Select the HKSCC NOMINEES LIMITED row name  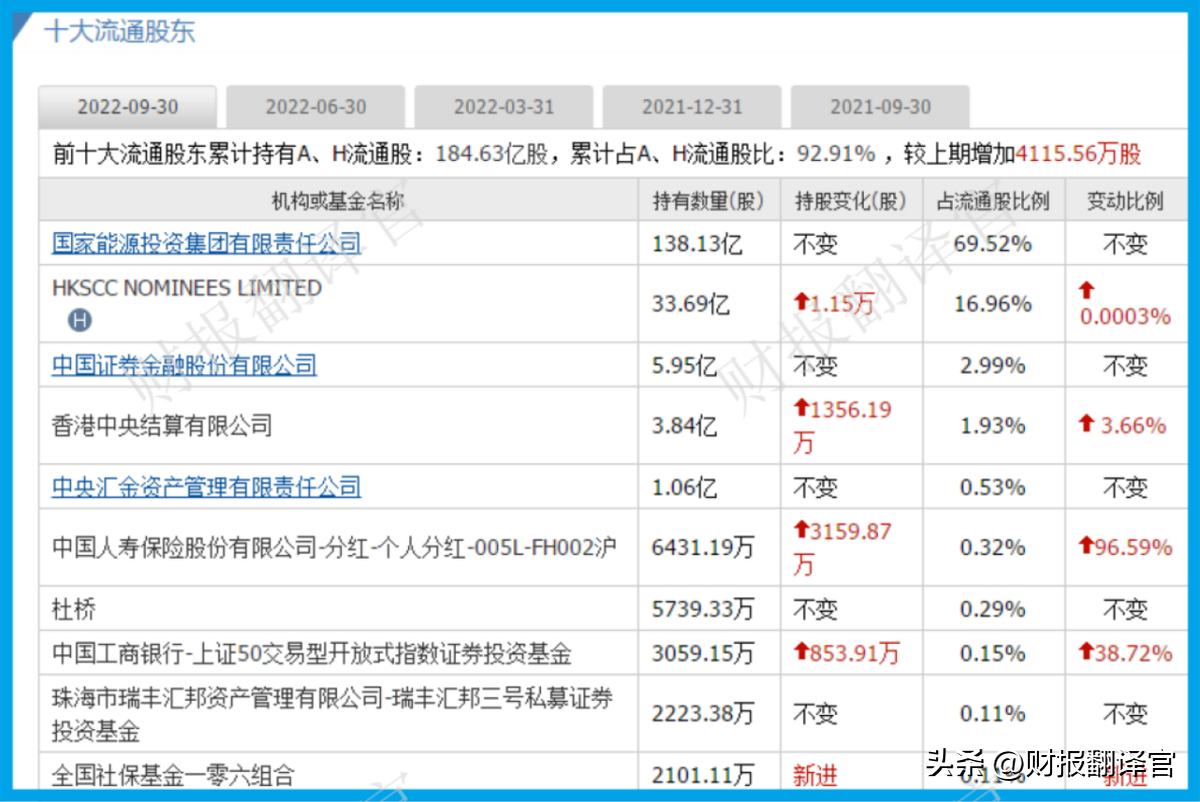click(187, 288)
